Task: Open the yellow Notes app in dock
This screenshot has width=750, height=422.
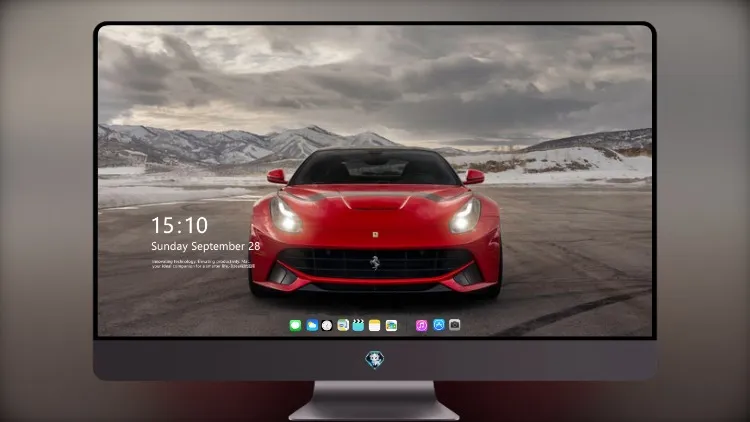Action: click(375, 325)
